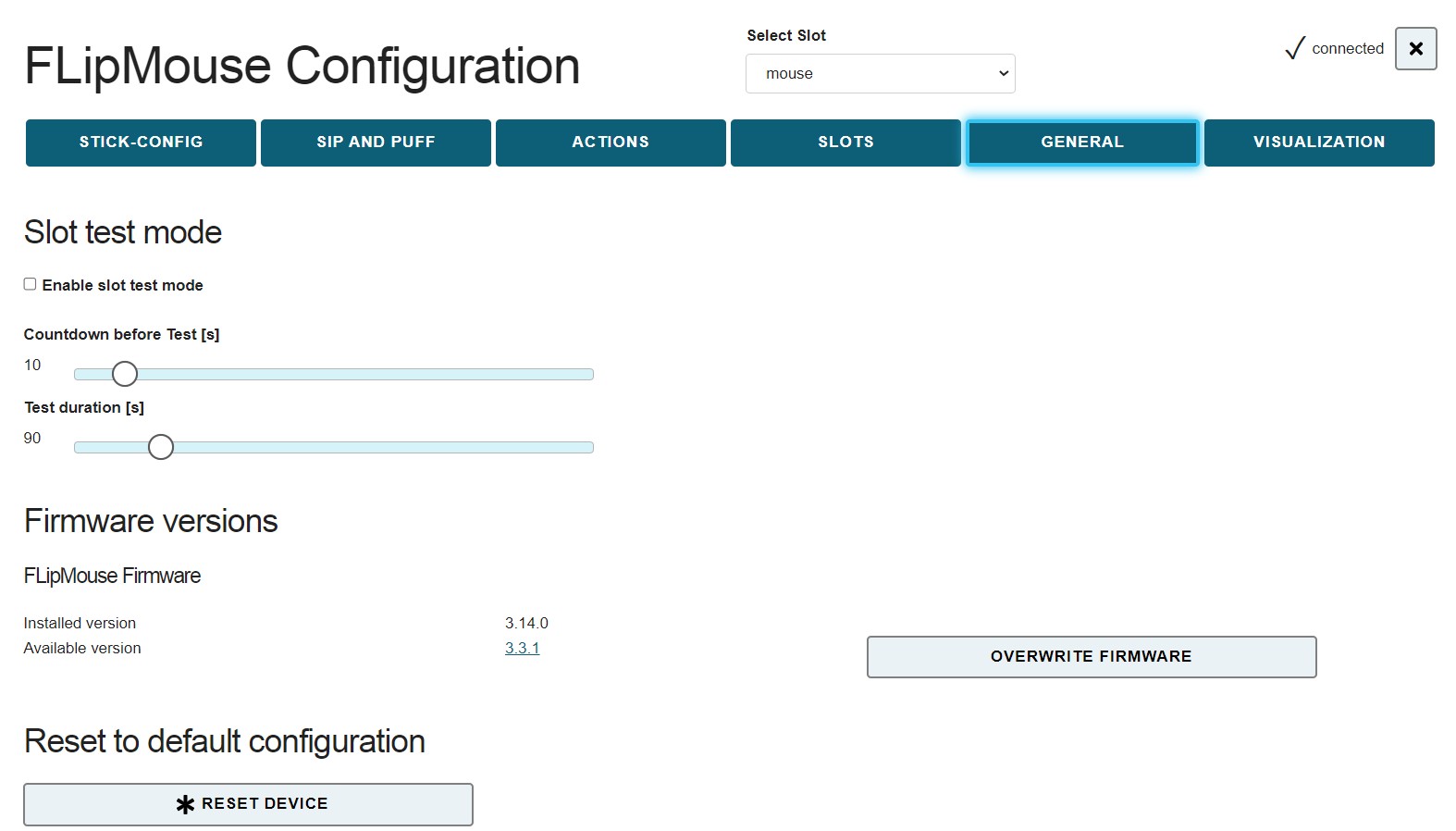Open the STICK-CONFIG tab
This screenshot has height=831, width=1456.
point(141,143)
